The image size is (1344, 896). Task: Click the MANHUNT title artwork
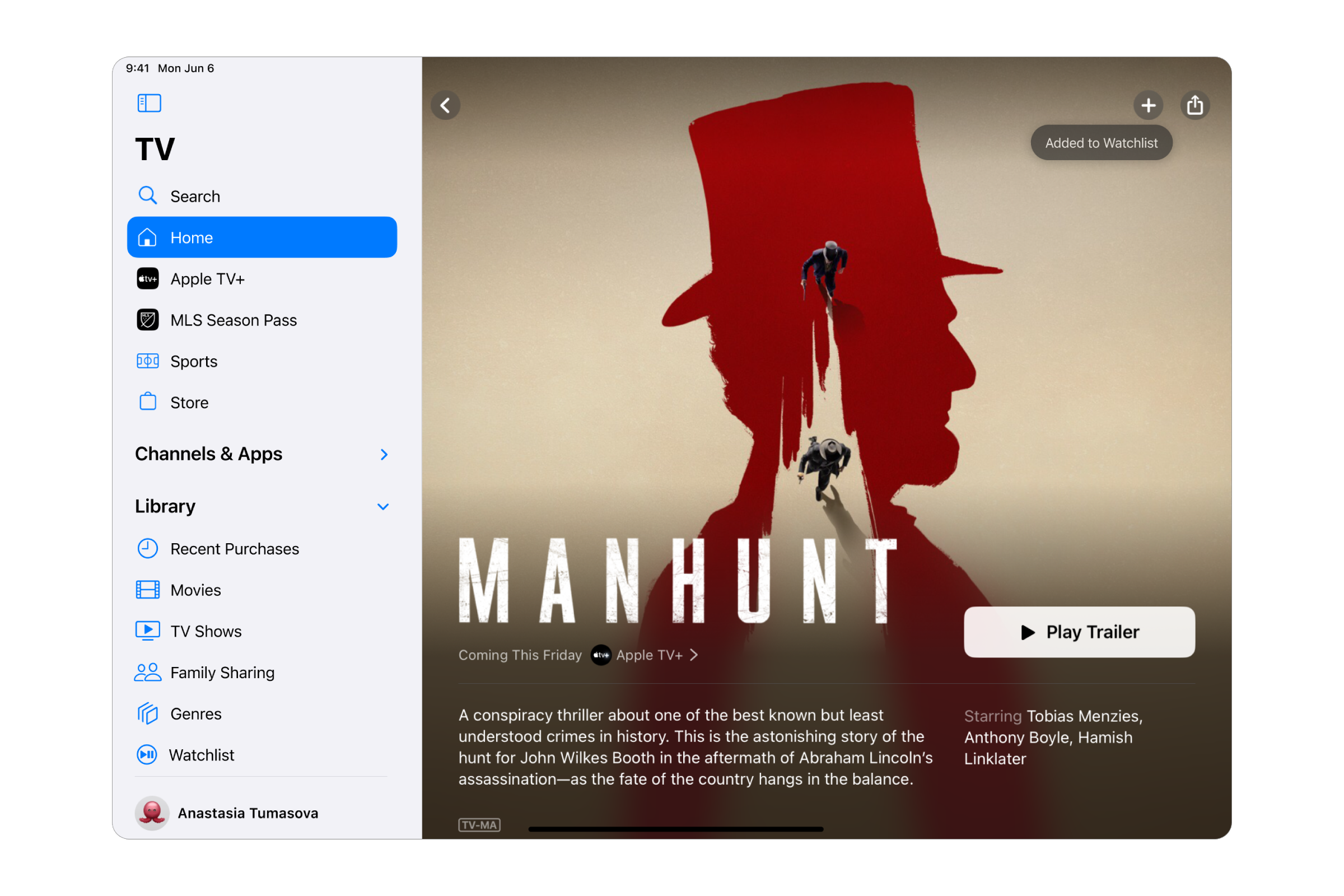pyautogui.click(x=678, y=581)
